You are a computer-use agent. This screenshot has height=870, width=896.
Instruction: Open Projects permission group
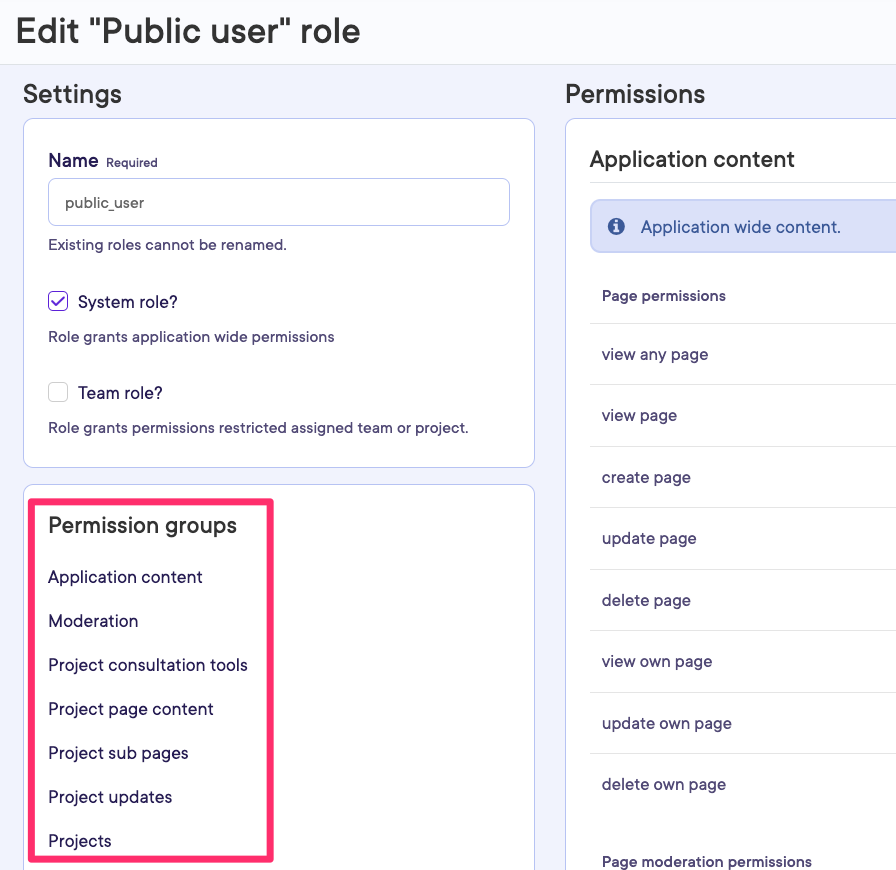point(80,841)
